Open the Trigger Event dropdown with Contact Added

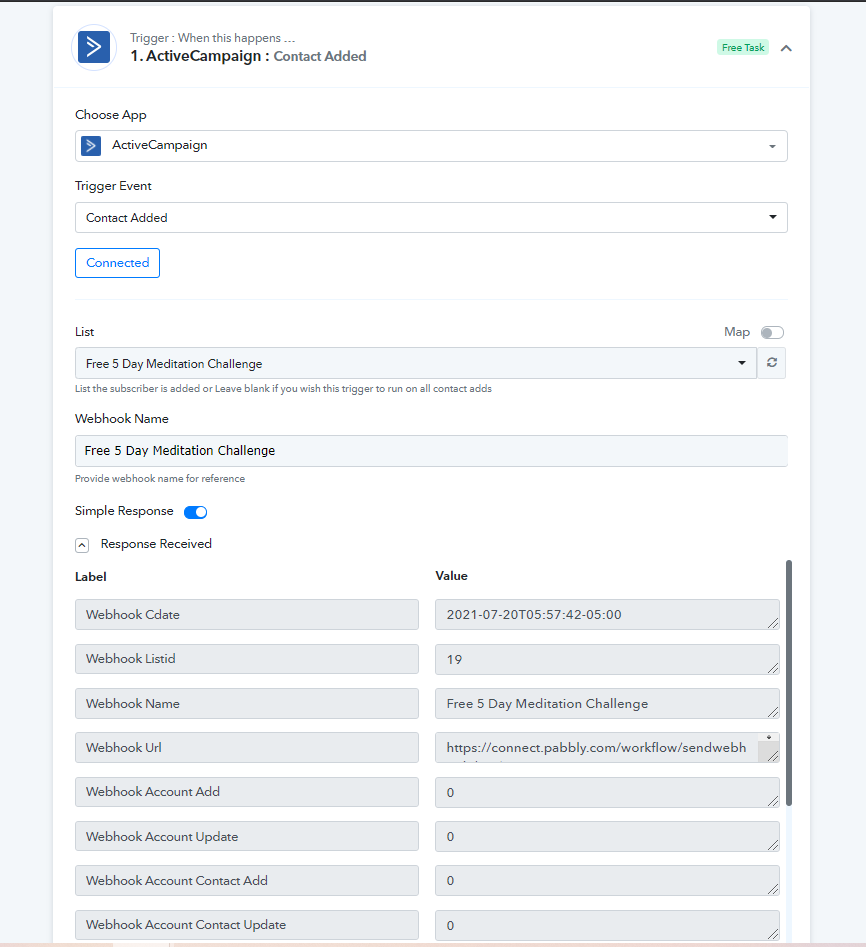(x=431, y=217)
